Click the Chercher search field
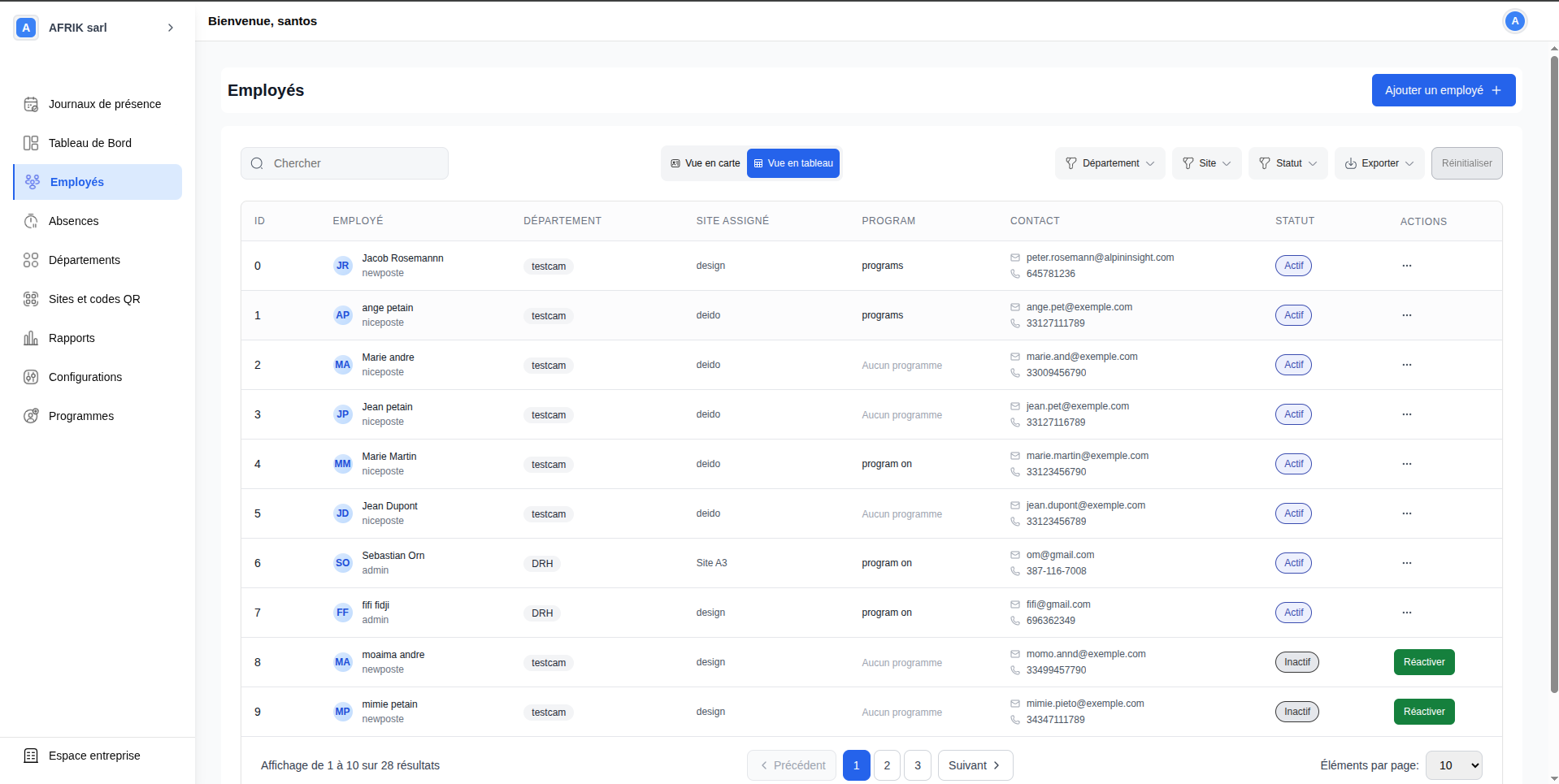 (345, 163)
